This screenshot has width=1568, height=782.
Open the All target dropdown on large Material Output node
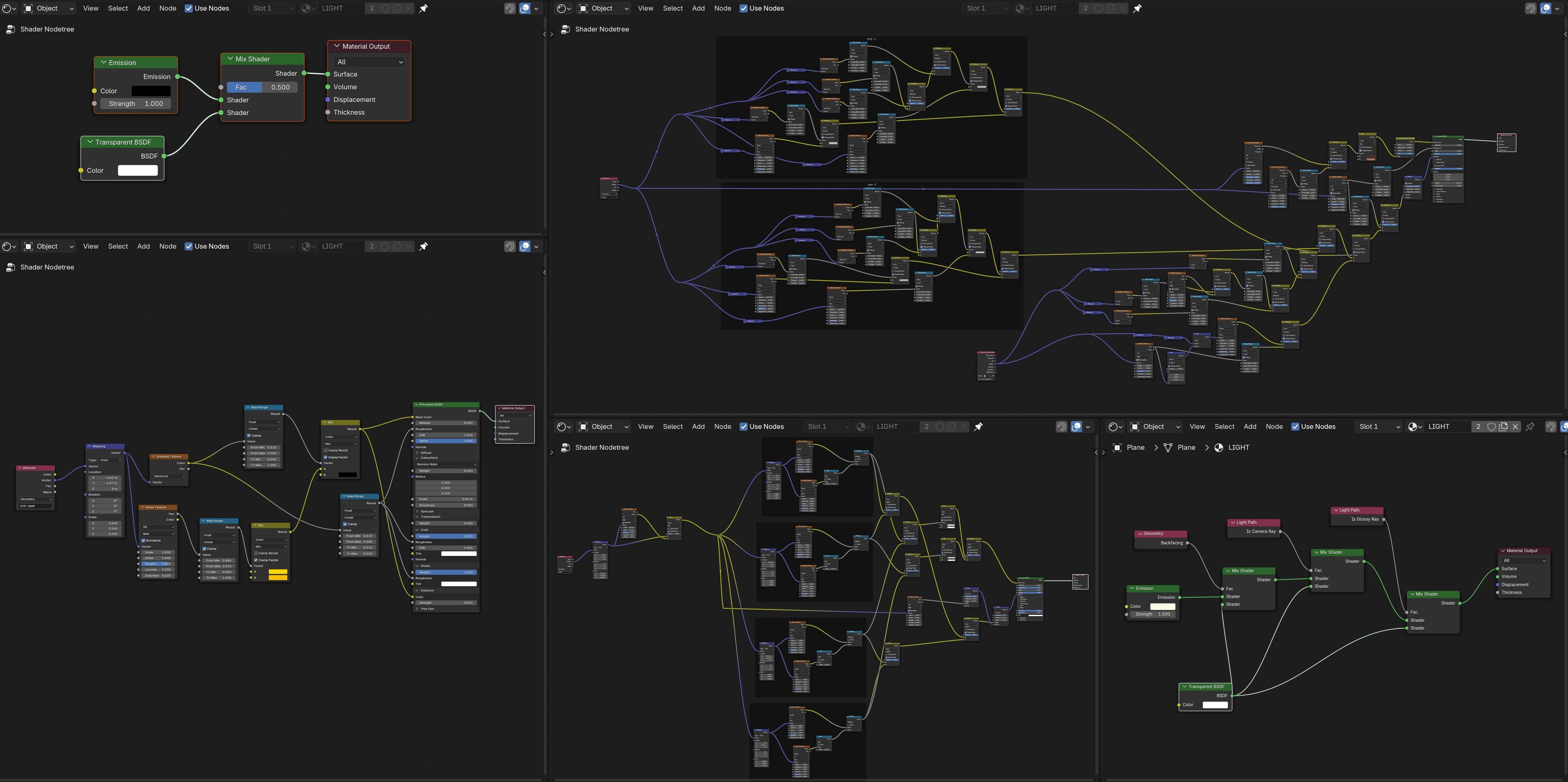tap(370, 62)
